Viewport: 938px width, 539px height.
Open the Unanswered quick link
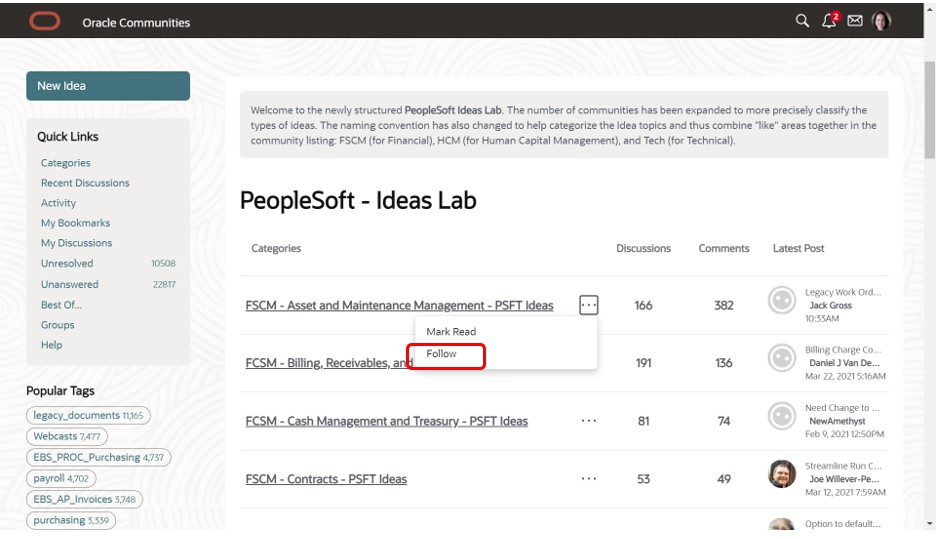tap(69, 284)
